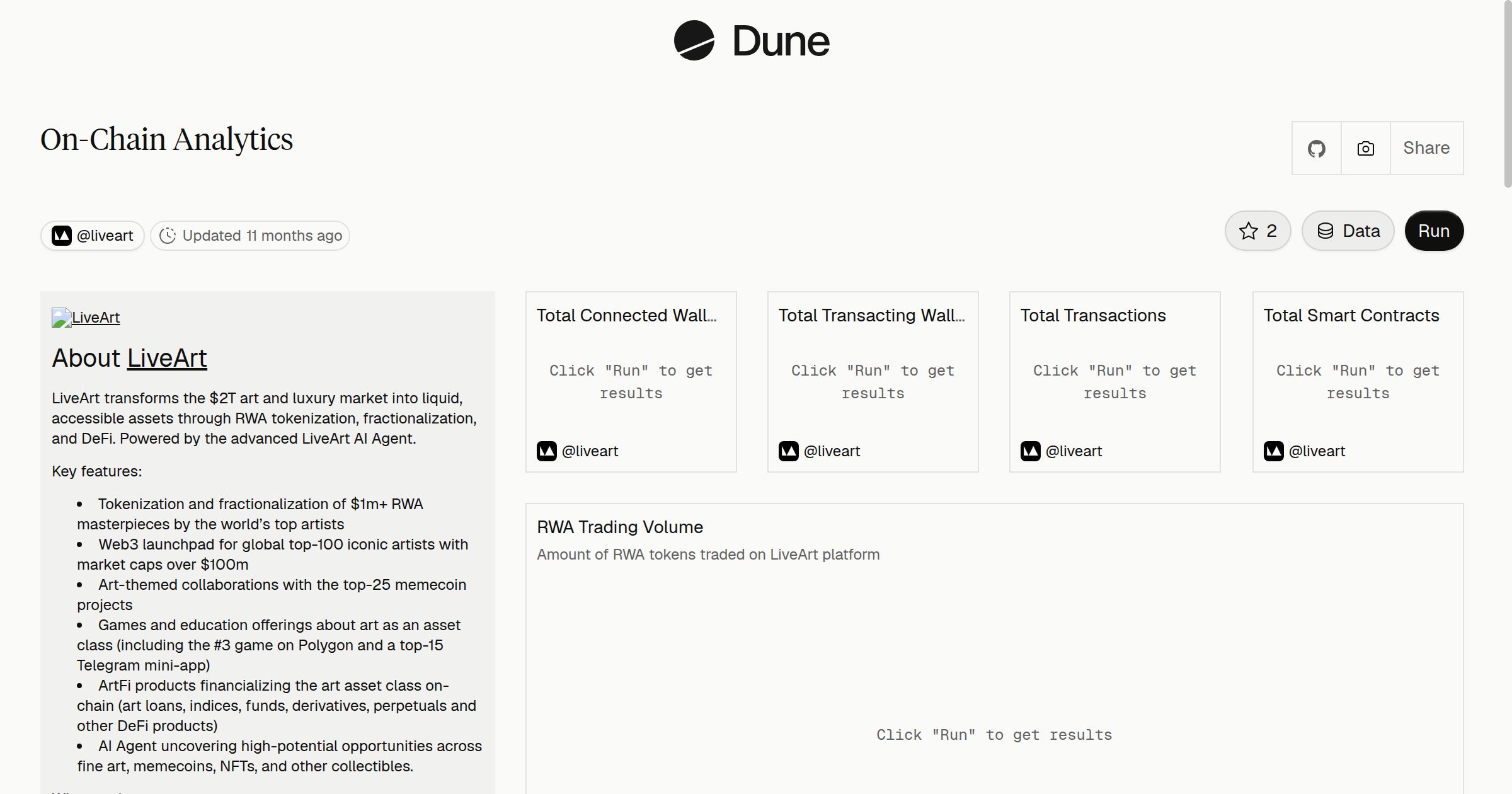Screen dimensions: 1512x794
Task: Click the Share button
Action: 1426,148
